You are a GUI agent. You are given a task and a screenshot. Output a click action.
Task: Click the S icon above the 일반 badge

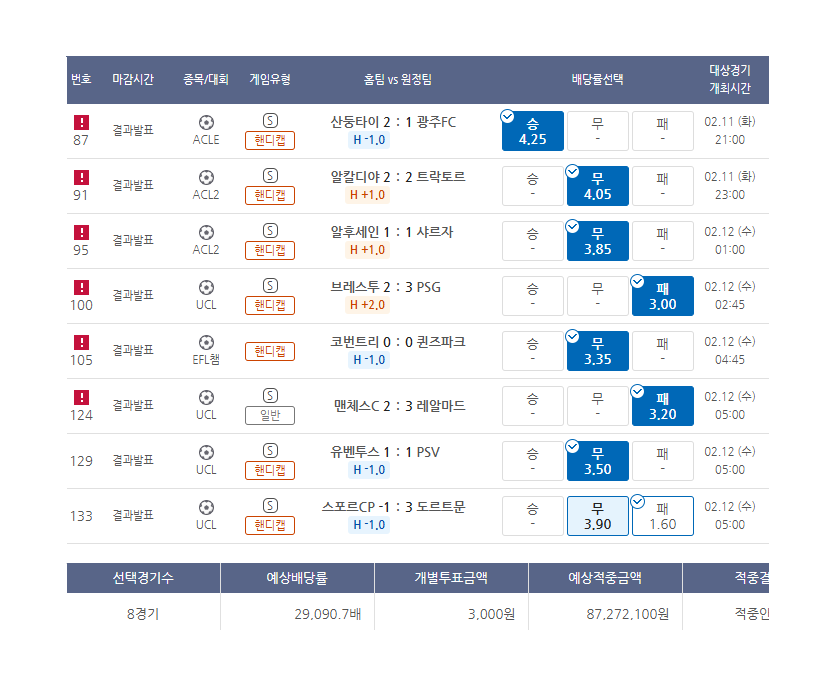pyautogui.click(x=270, y=396)
